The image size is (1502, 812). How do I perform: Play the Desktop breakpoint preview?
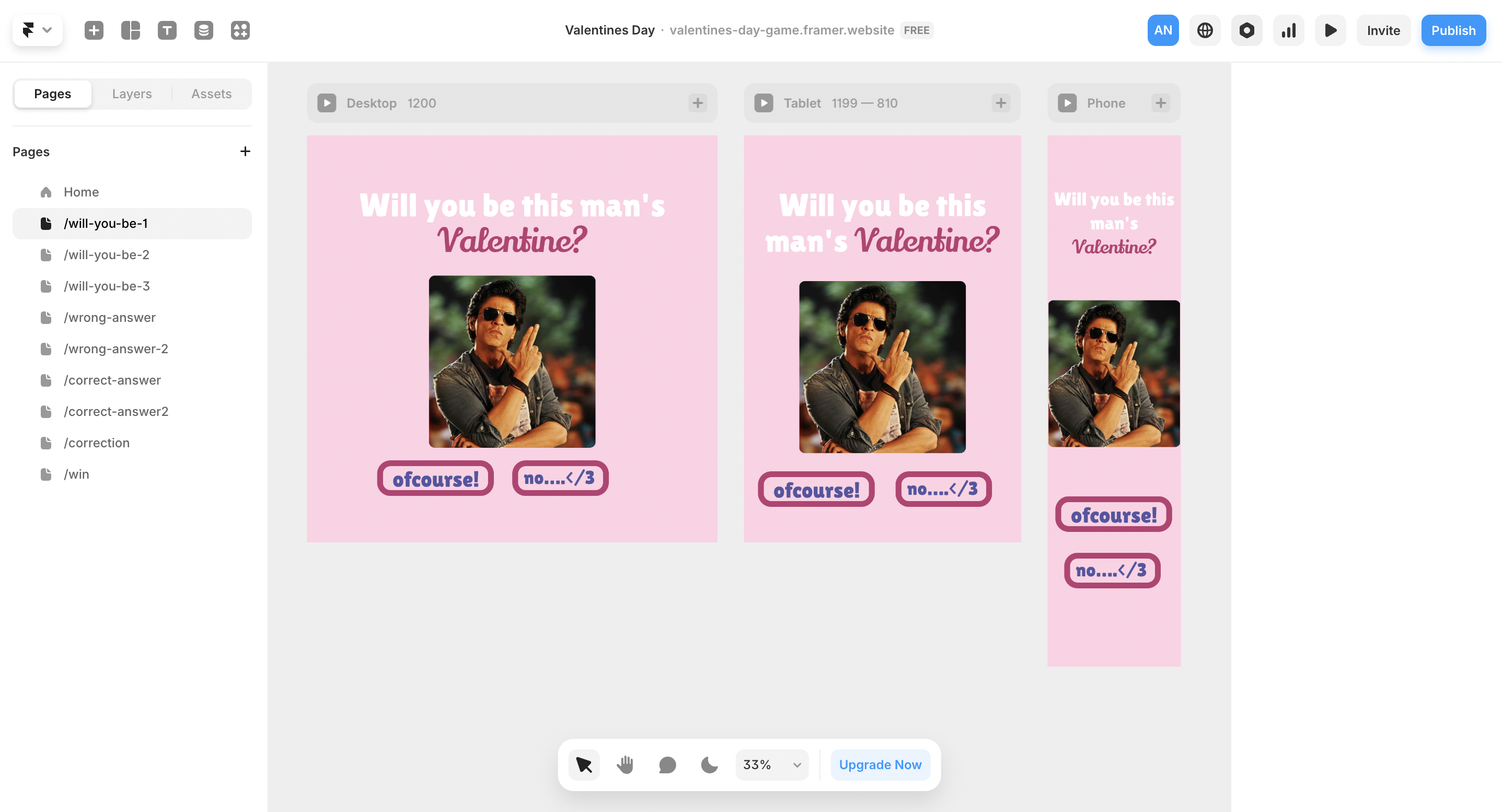pyautogui.click(x=327, y=103)
